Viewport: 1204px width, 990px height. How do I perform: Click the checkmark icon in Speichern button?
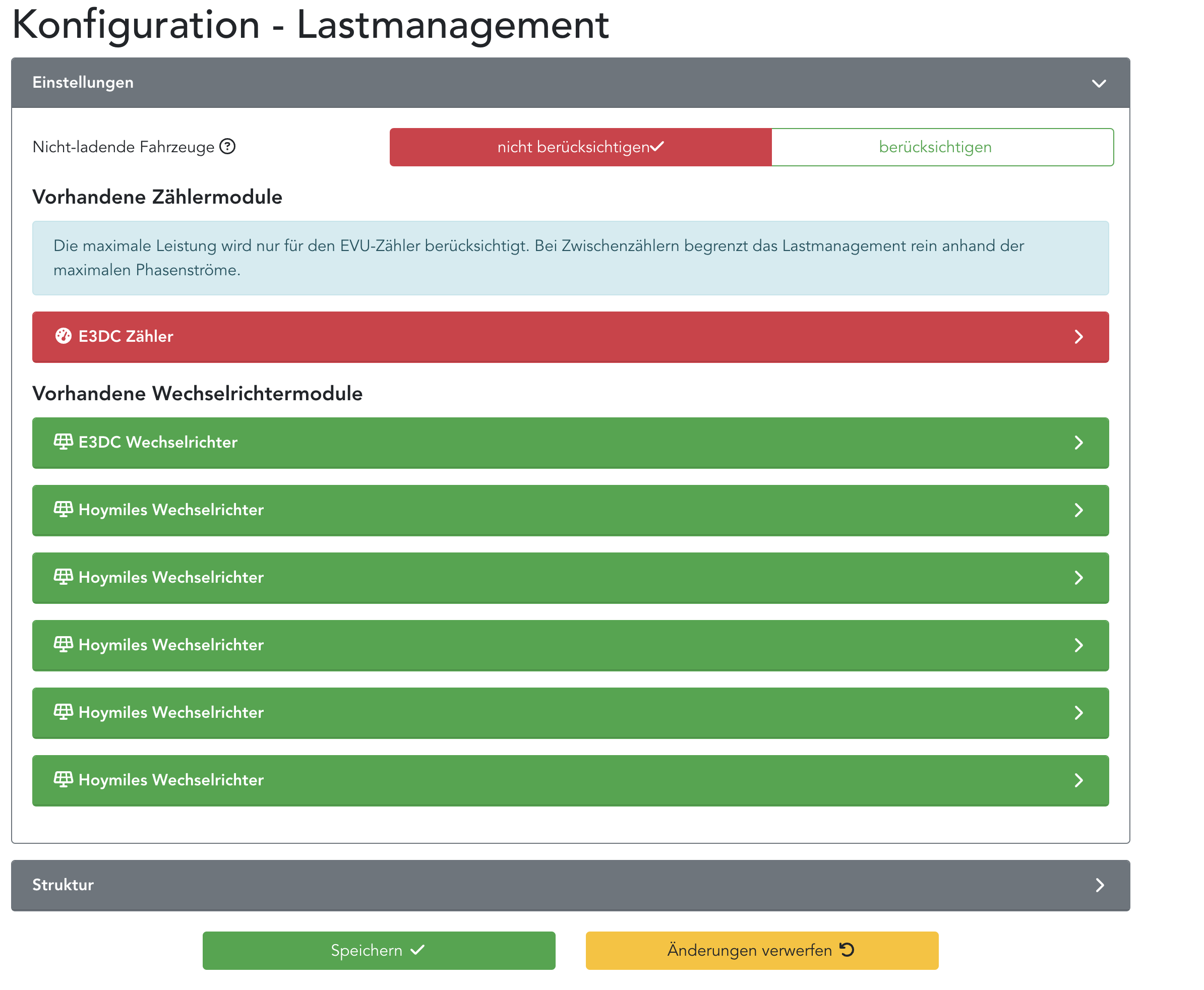coord(417,950)
